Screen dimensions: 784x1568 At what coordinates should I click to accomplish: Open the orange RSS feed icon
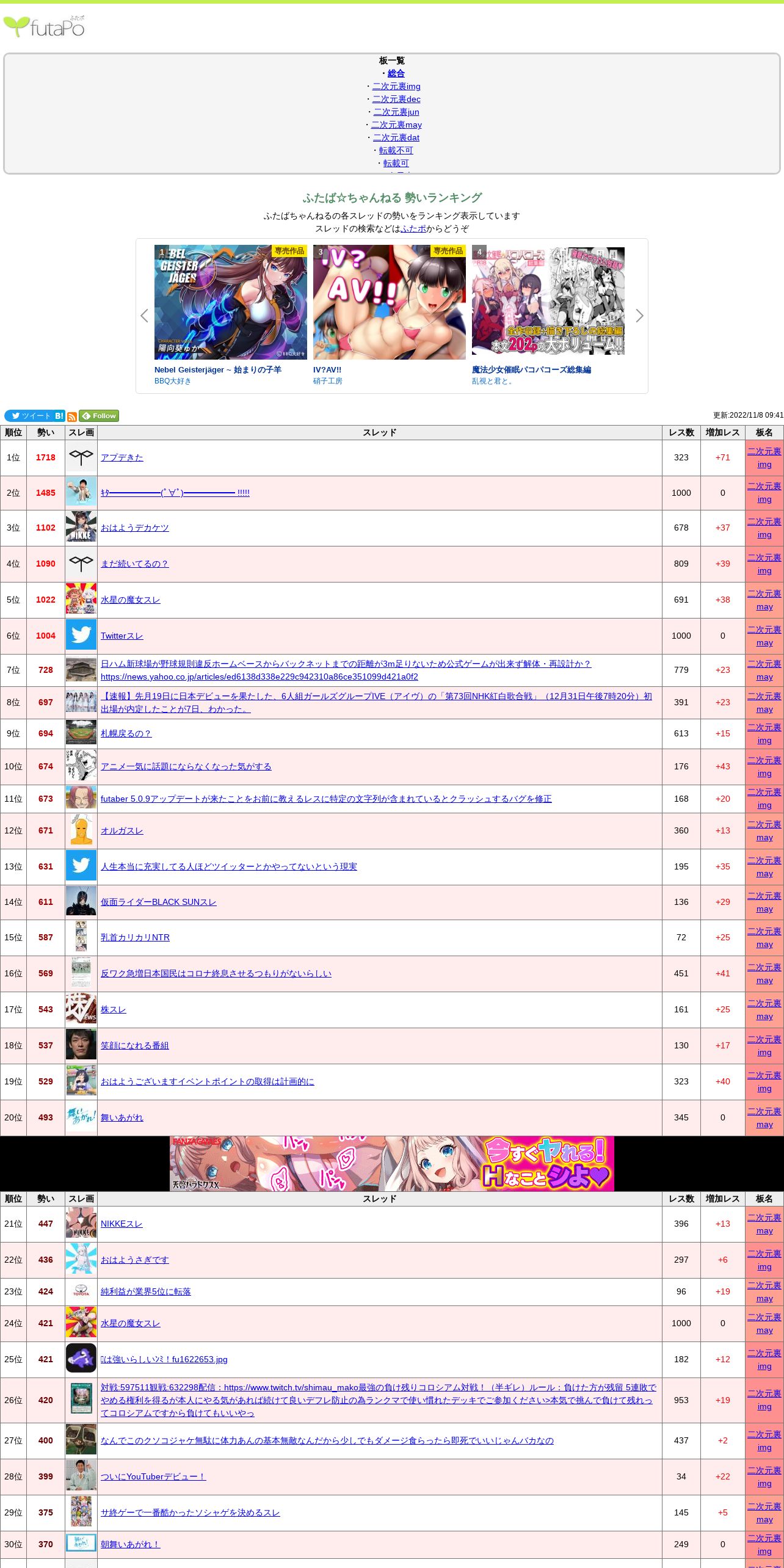[x=72, y=416]
